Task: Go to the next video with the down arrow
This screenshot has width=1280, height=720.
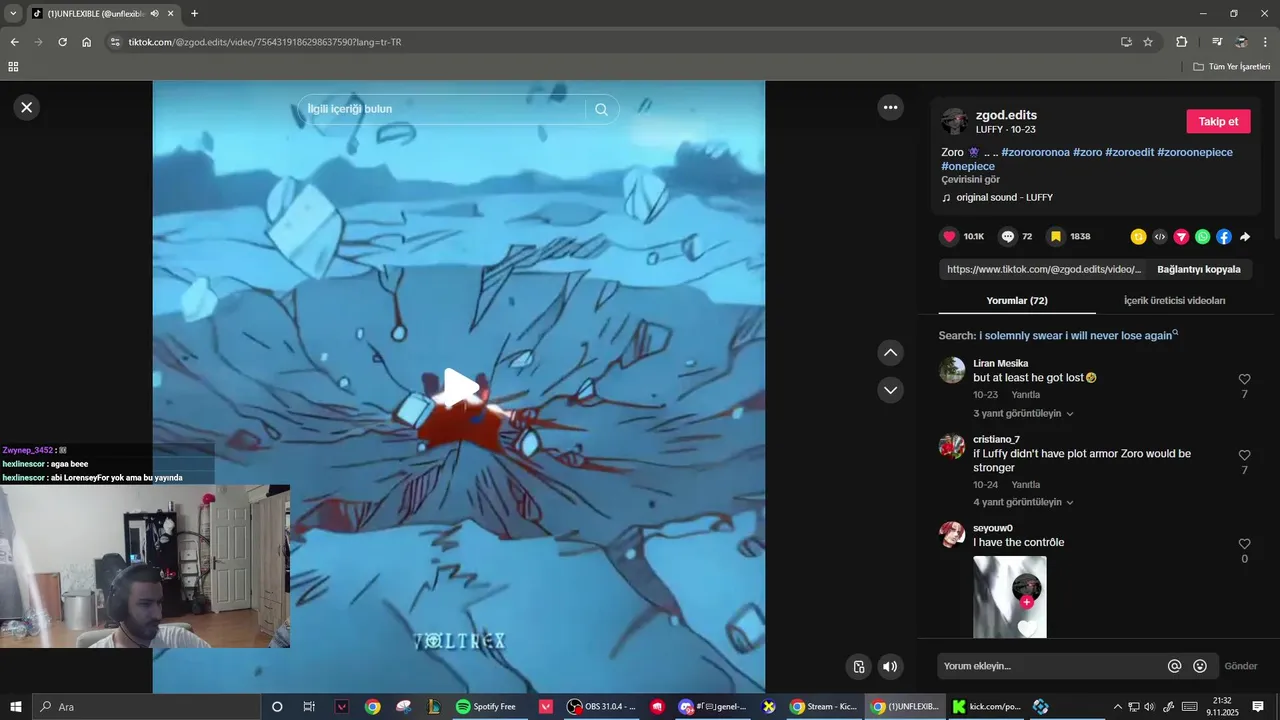Action: point(891,389)
